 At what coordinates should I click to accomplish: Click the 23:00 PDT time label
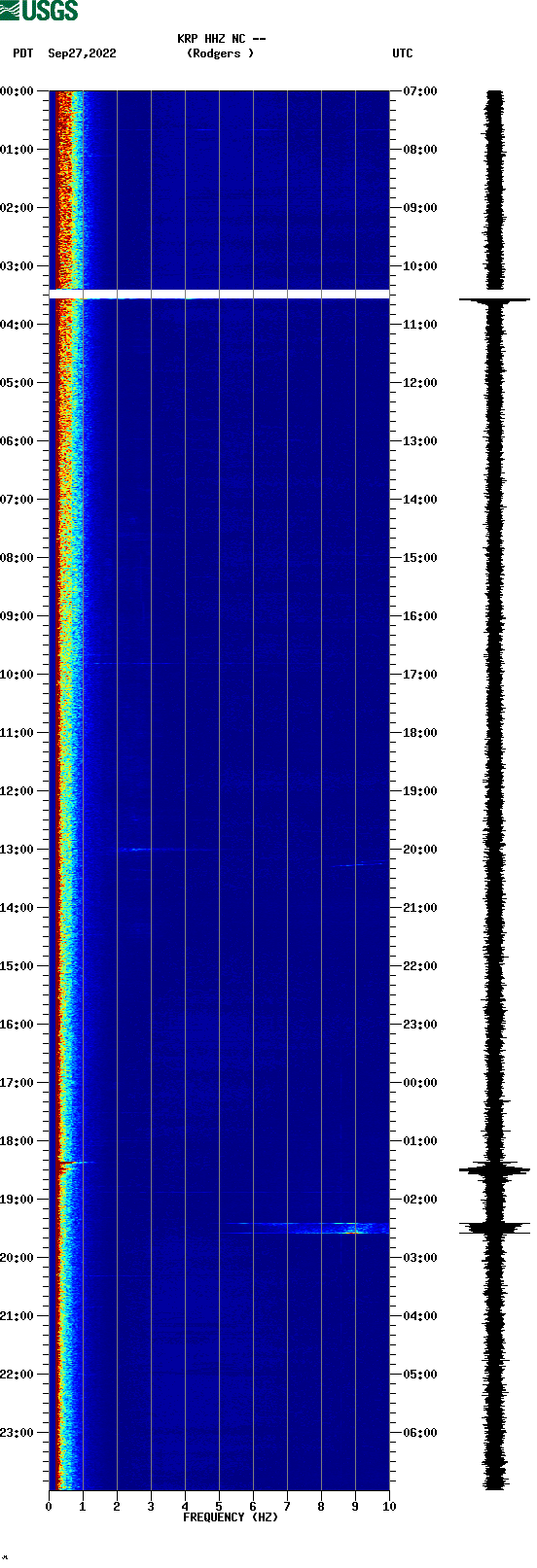tap(17, 1433)
